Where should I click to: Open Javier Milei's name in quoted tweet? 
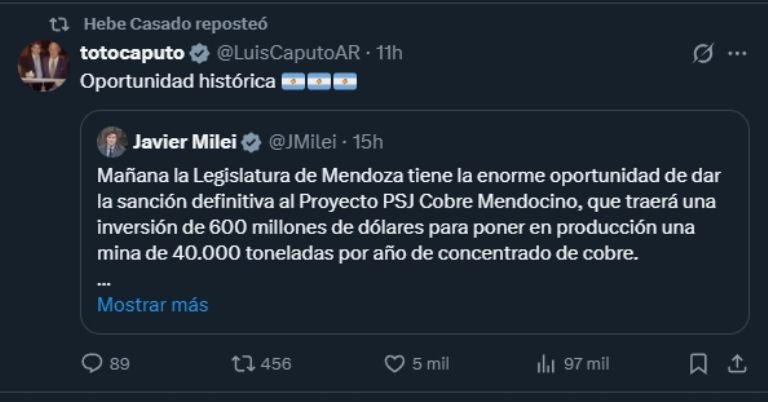182,142
